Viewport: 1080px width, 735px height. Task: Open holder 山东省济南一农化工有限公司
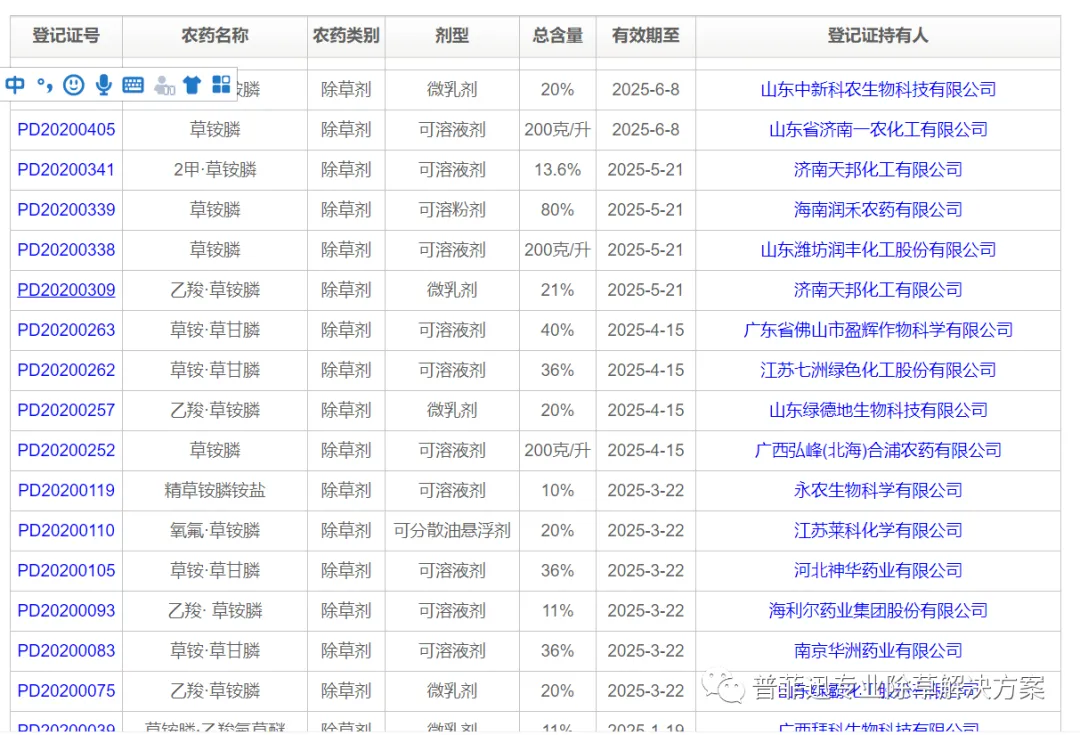click(878, 130)
